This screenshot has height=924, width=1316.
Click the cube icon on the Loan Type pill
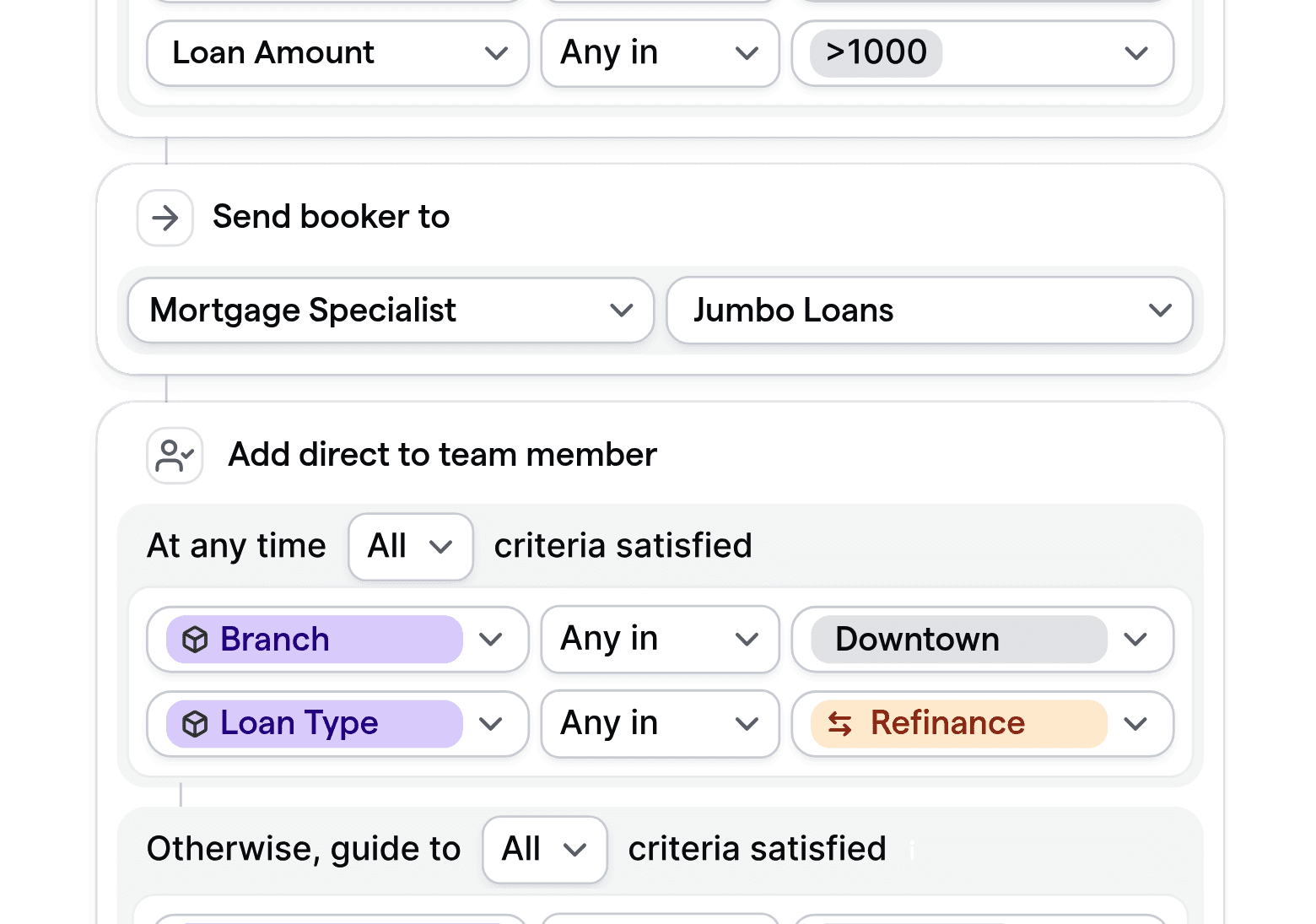(x=196, y=723)
